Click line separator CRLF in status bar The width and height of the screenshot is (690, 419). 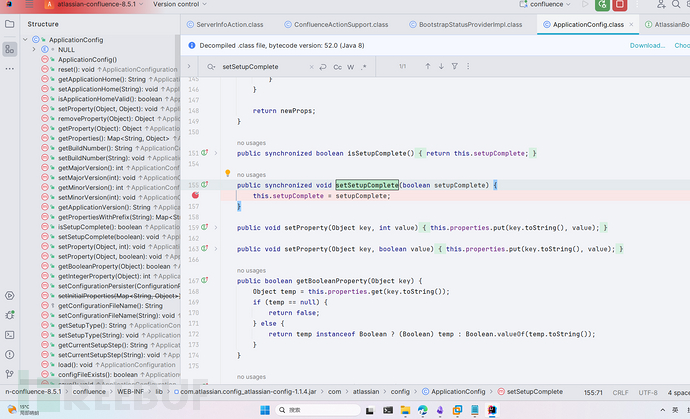pyautogui.click(x=620, y=393)
